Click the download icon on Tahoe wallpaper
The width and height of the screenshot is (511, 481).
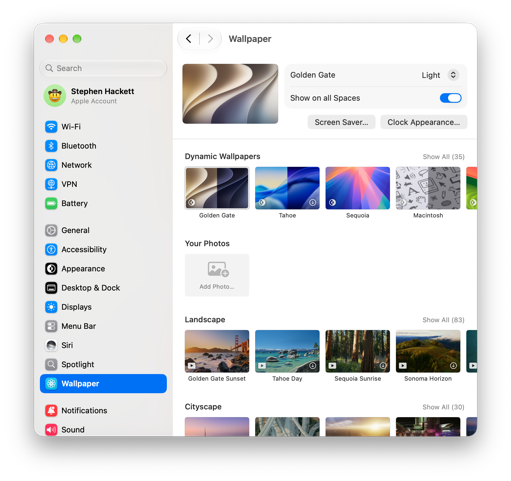pyautogui.click(x=312, y=202)
